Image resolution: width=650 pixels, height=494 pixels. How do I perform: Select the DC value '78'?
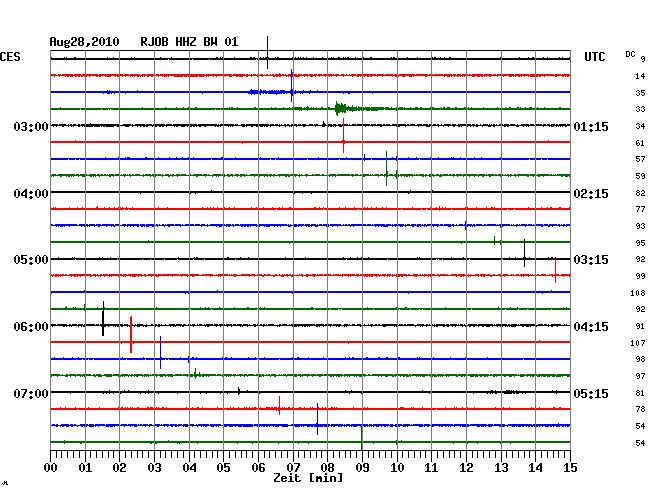[x=640, y=409]
